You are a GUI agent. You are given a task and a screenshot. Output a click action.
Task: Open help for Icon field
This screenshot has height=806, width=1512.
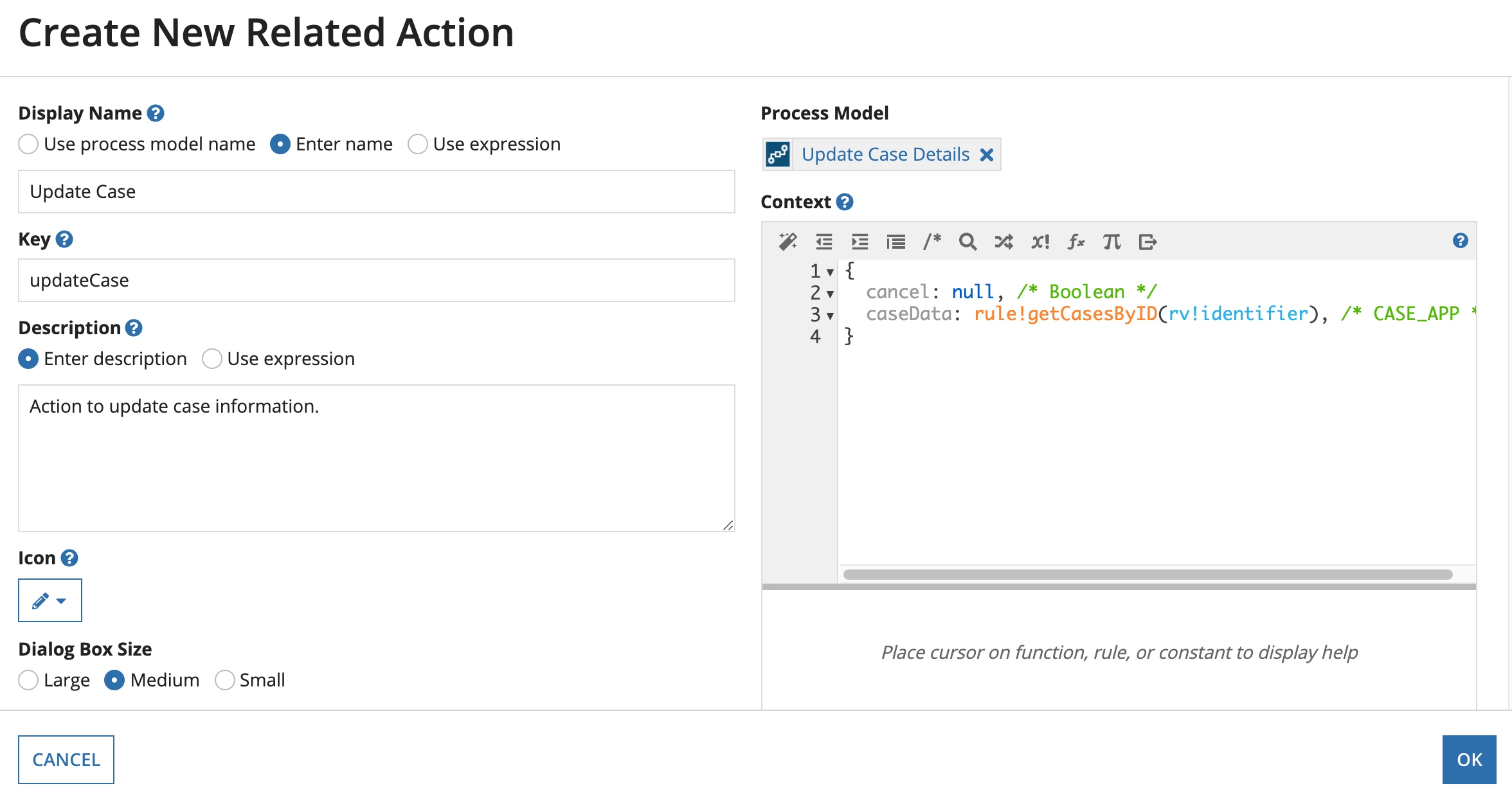tap(69, 558)
